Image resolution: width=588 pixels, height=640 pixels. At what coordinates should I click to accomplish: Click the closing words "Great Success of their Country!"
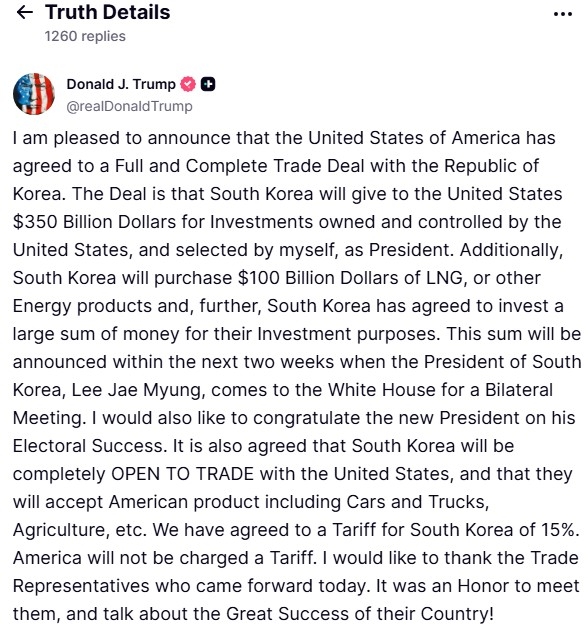[x=360, y=614]
